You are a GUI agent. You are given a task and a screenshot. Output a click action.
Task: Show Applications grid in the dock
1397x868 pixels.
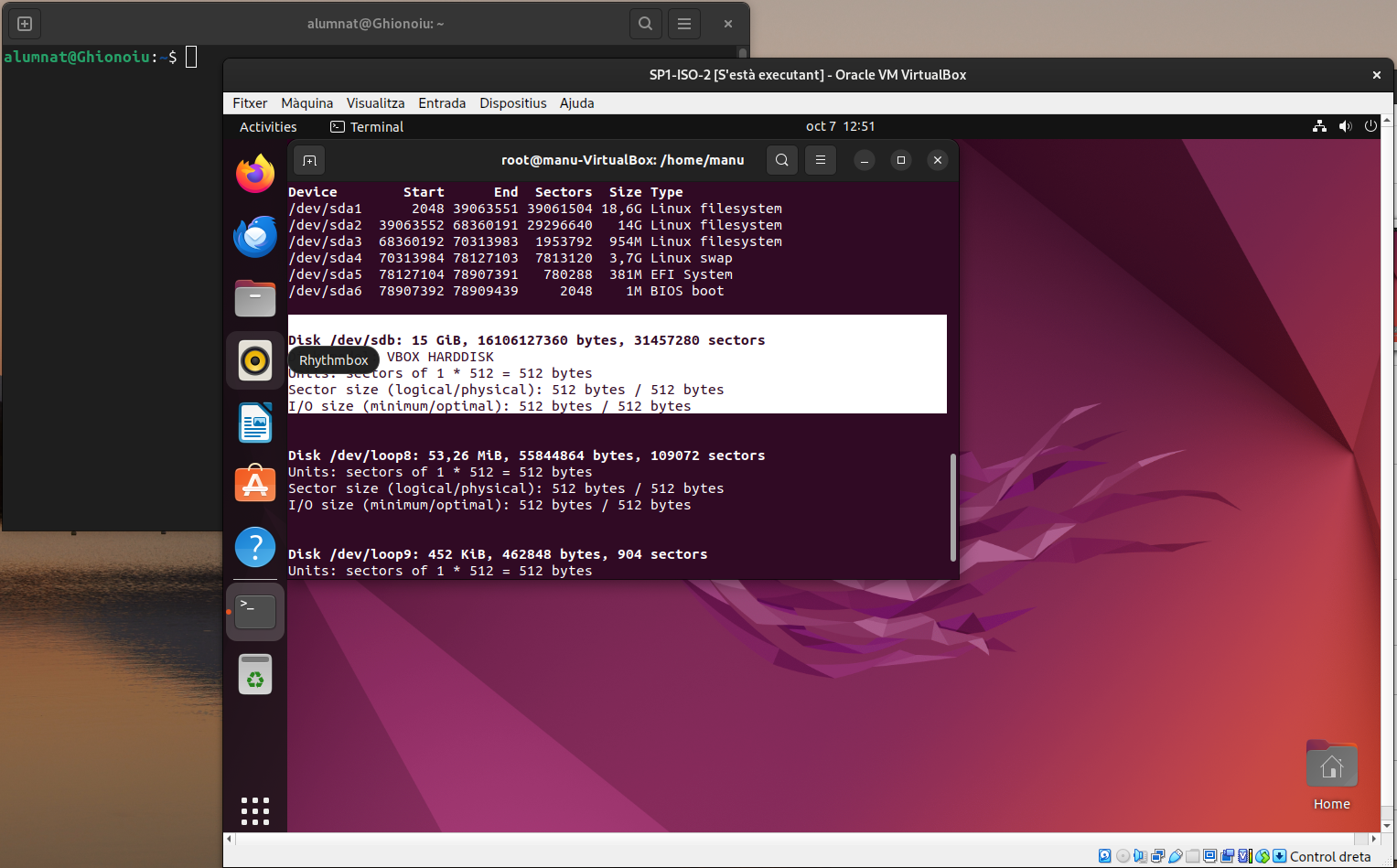click(x=255, y=811)
